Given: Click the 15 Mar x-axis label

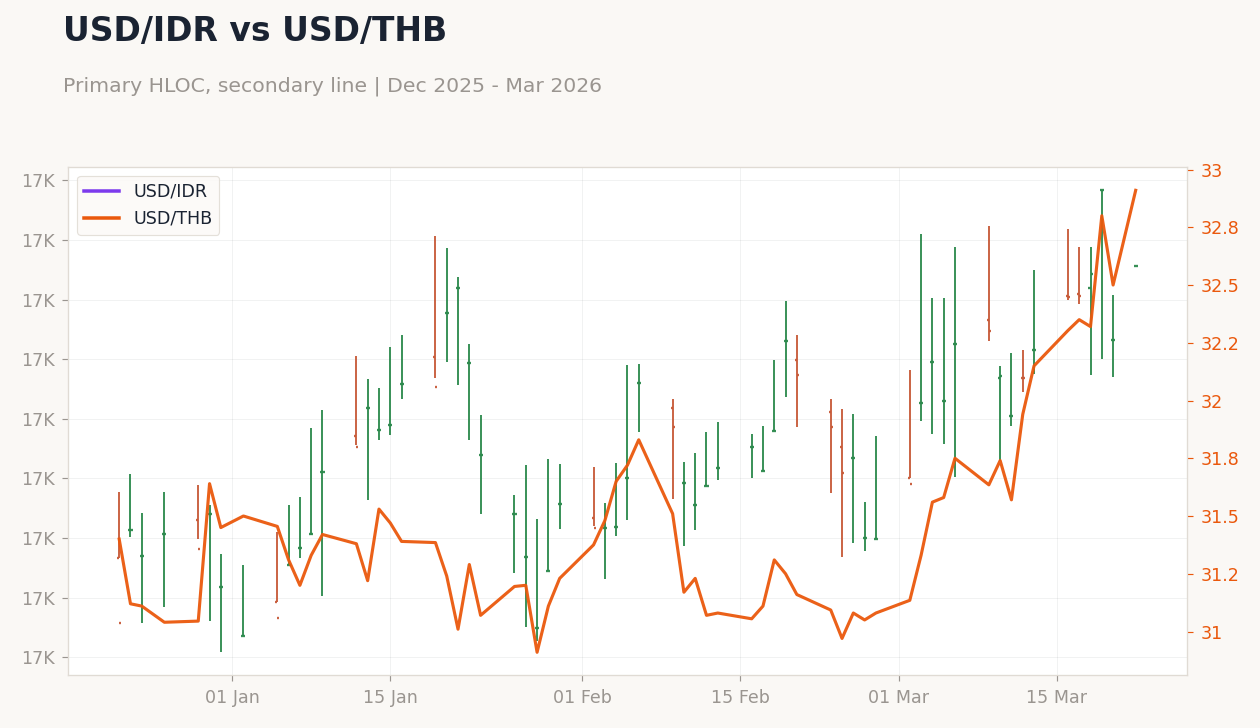Looking at the screenshot, I should tap(1057, 698).
